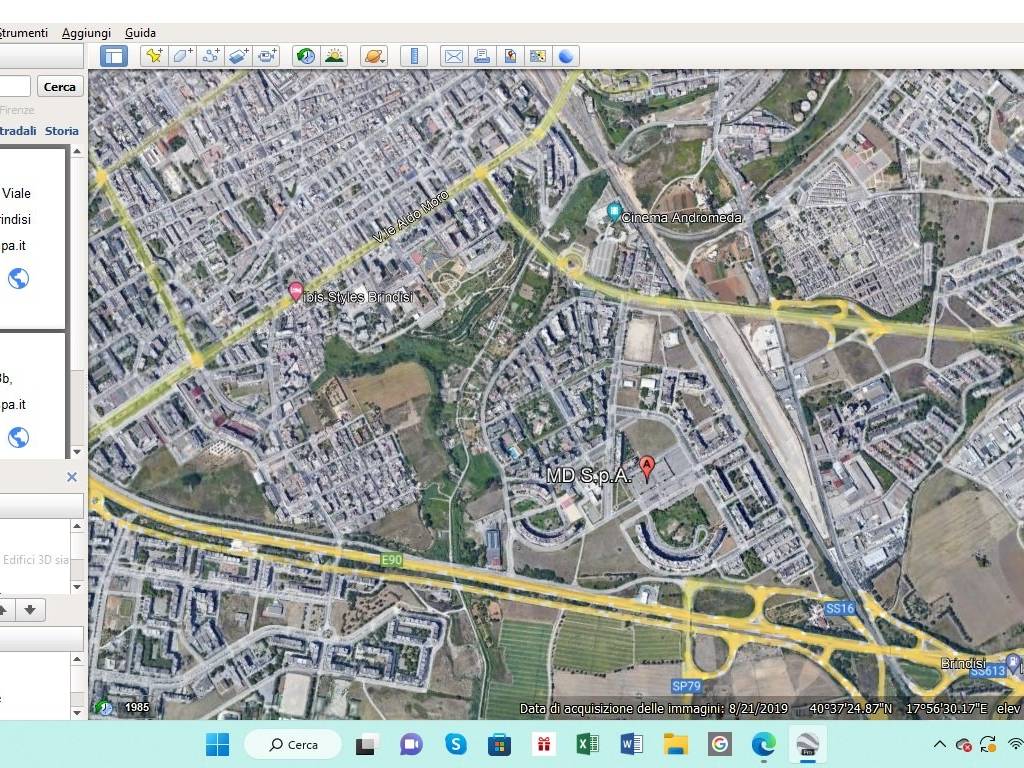
Task: Select the Add Placemark pushpin tool
Action: pos(153,56)
